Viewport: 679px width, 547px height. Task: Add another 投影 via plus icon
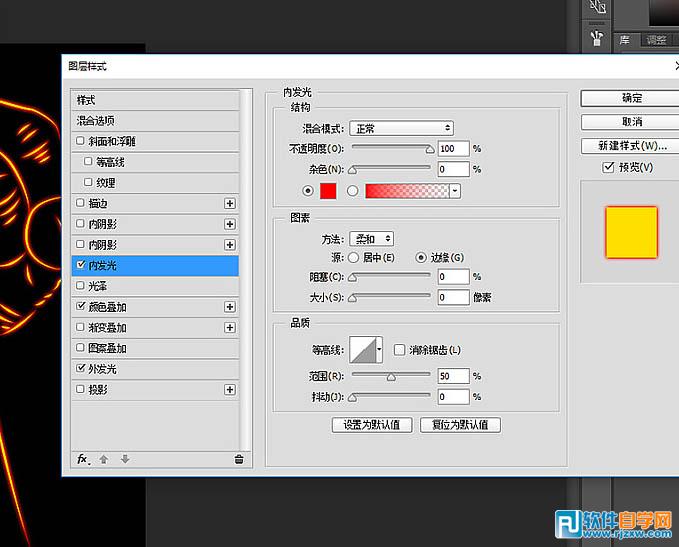click(230, 390)
